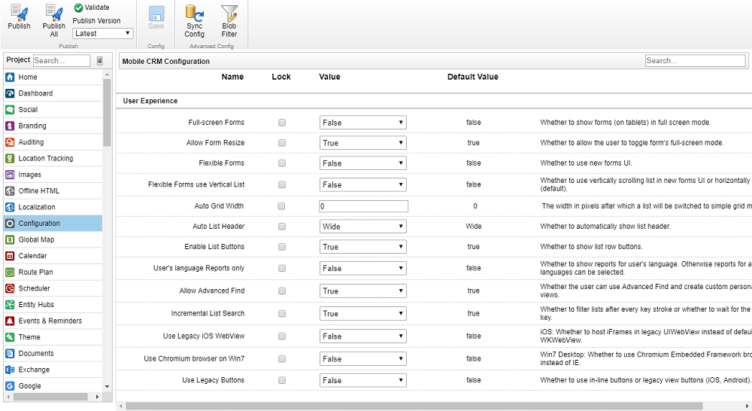Click the Mobile CRM Configuration search box
The width and height of the screenshot is (752, 411).
pos(695,60)
